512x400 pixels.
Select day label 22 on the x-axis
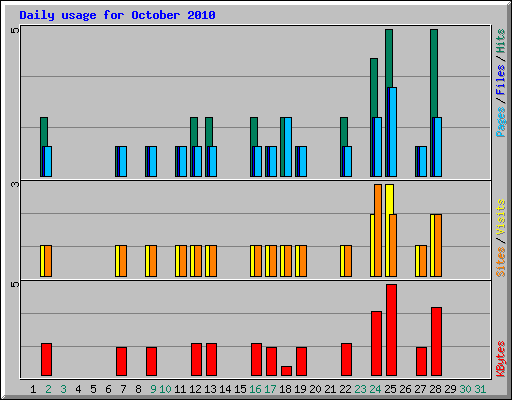pos(345,389)
